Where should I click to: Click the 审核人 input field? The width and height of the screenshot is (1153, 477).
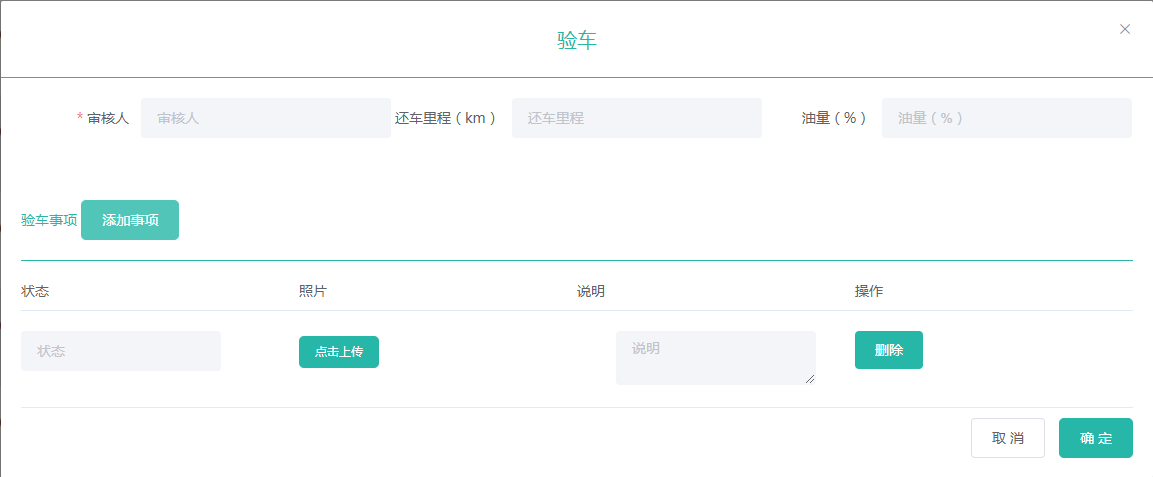coord(265,118)
